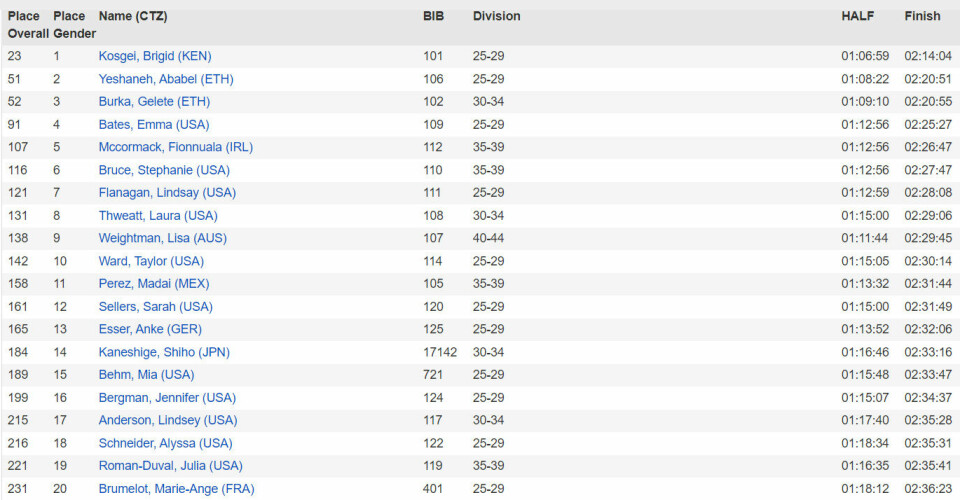Screen dimensions: 960x500
Task: Click the BIB column header
Action: [433, 16]
